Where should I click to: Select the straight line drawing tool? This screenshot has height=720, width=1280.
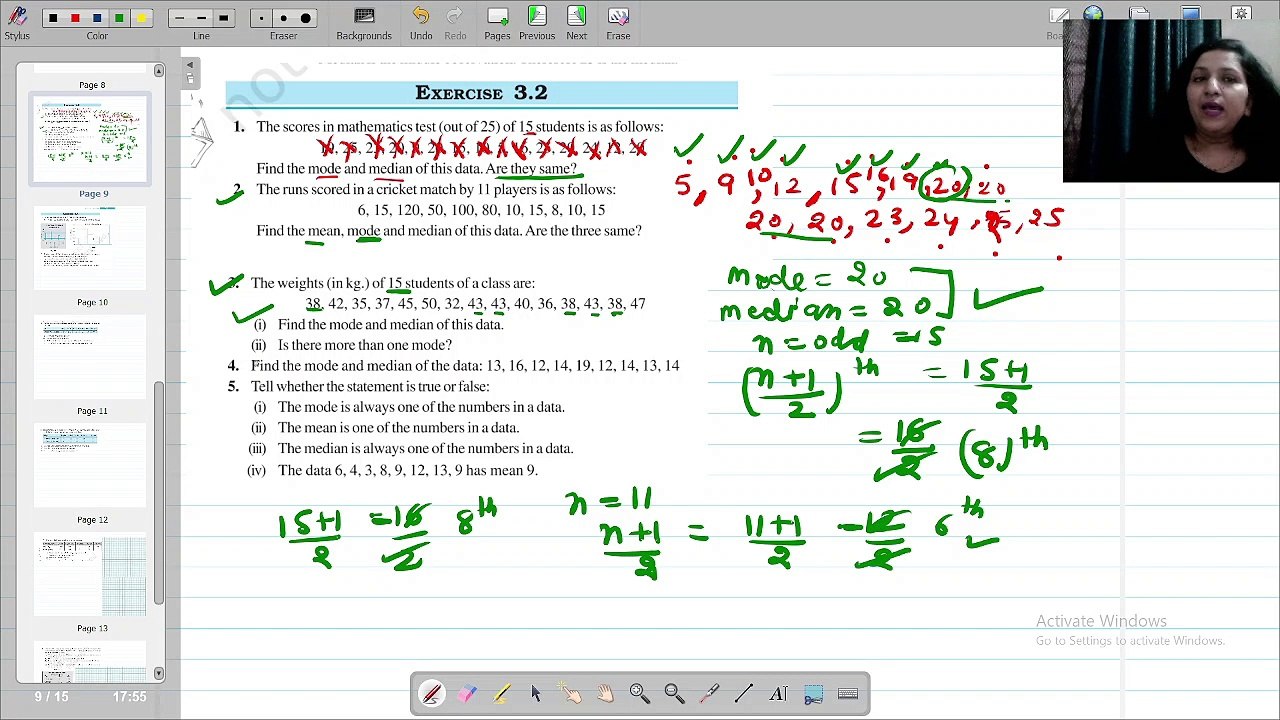[x=743, y=694]
